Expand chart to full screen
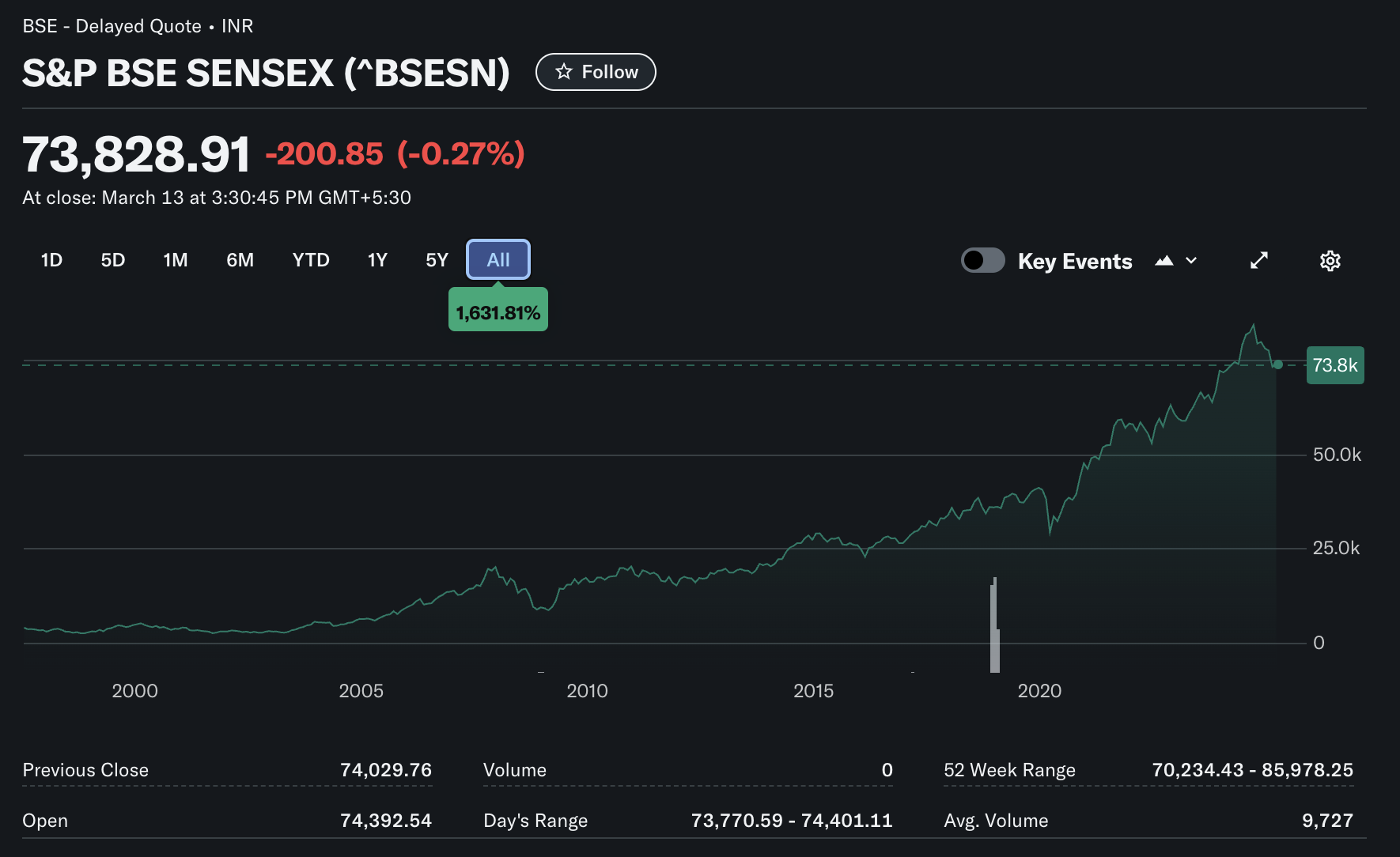This screenshot has height=857, width=1400. pyautogui.click(x=1258, y=261)
